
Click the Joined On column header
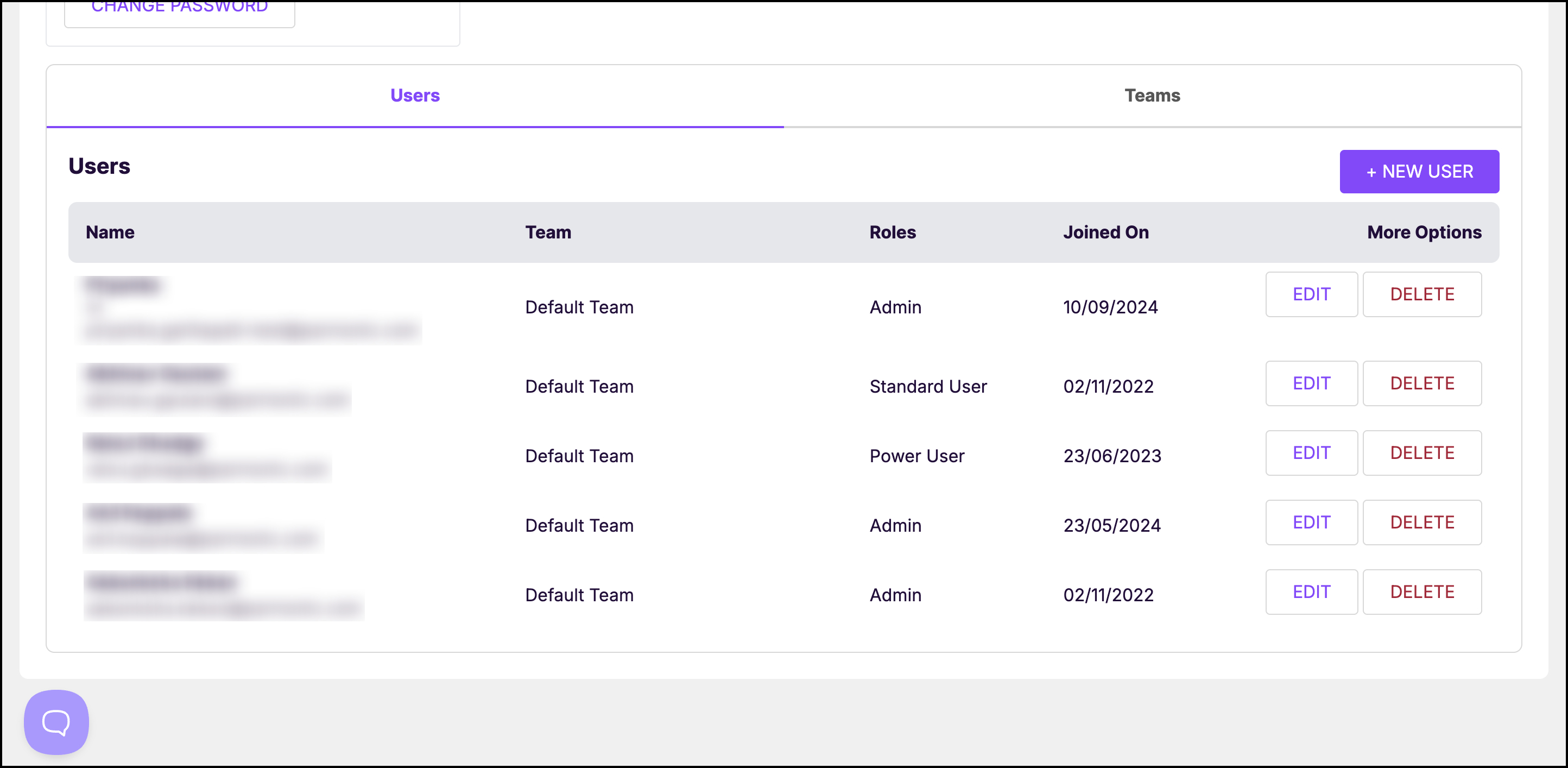[1105, 232]
